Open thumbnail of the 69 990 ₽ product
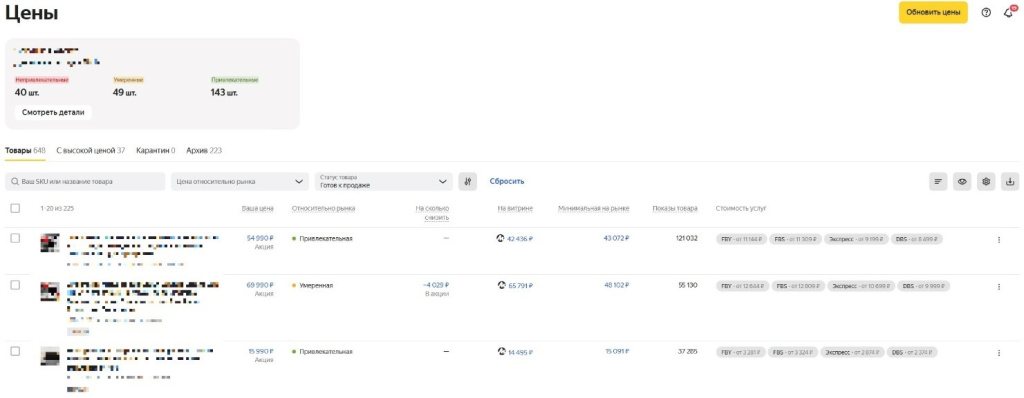1024x398 pixels. [x=50, y=291]
